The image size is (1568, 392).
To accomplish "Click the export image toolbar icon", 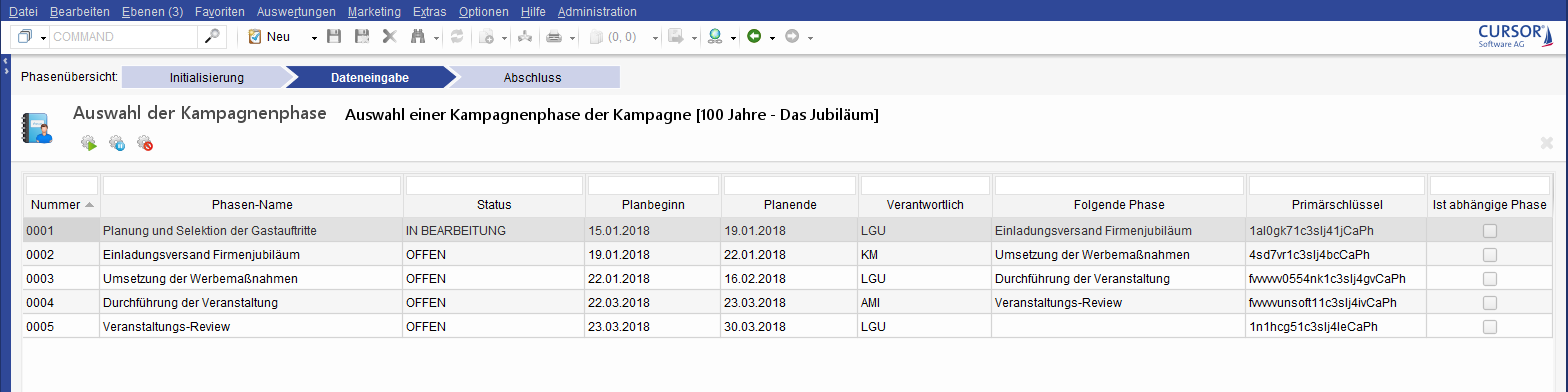I will click(x=676, y=37).
